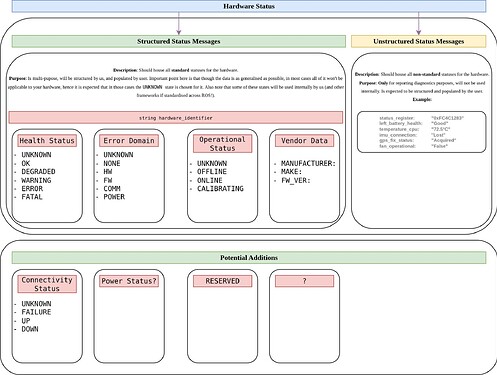Click POWER in the Error Domain list
Image resolution: width=497 pixels, height=375 pixels.
pyautogui.click(x=114, y=197)
